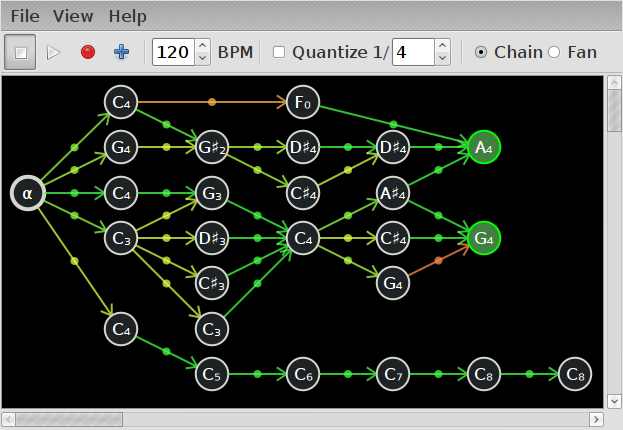This screenshot has height=430, width=623.
Task: Select the D♯4 node feeding into A4
Action: 393,147
